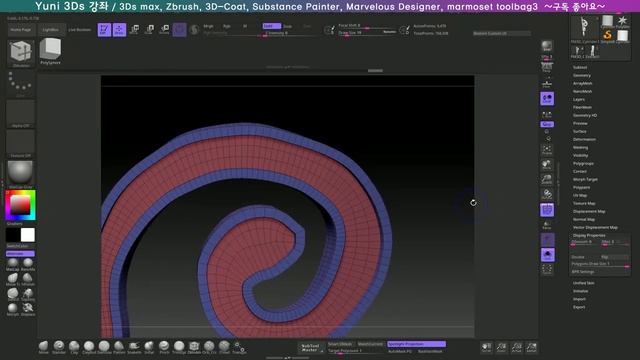Open the Texture Off selector
640x360 pixels.
click(x=20, y=144)
